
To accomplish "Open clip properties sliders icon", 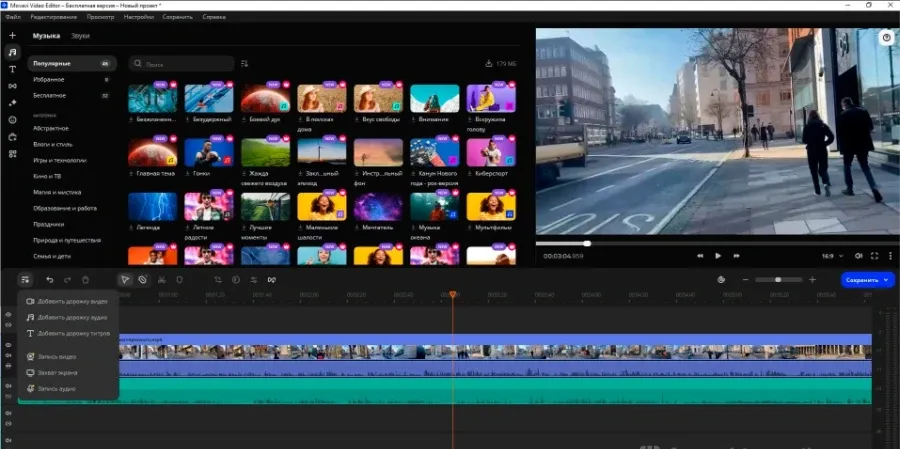I will click(x=253, y=280).
